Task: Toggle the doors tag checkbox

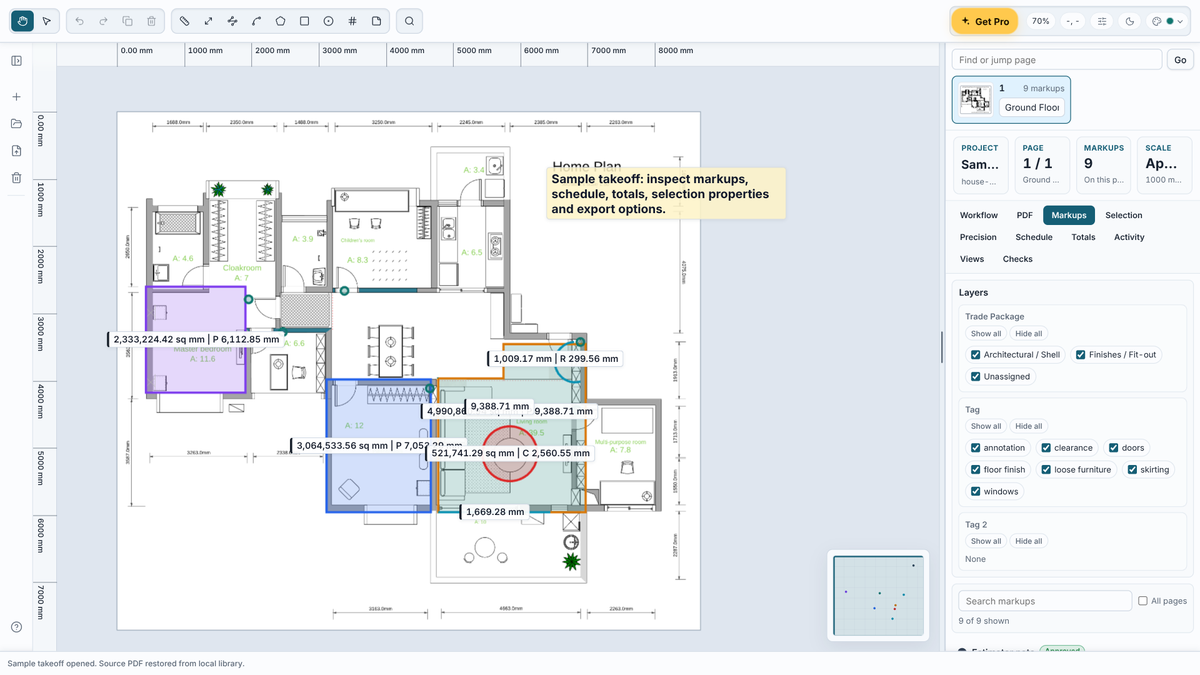Action: click(1113, 448)
